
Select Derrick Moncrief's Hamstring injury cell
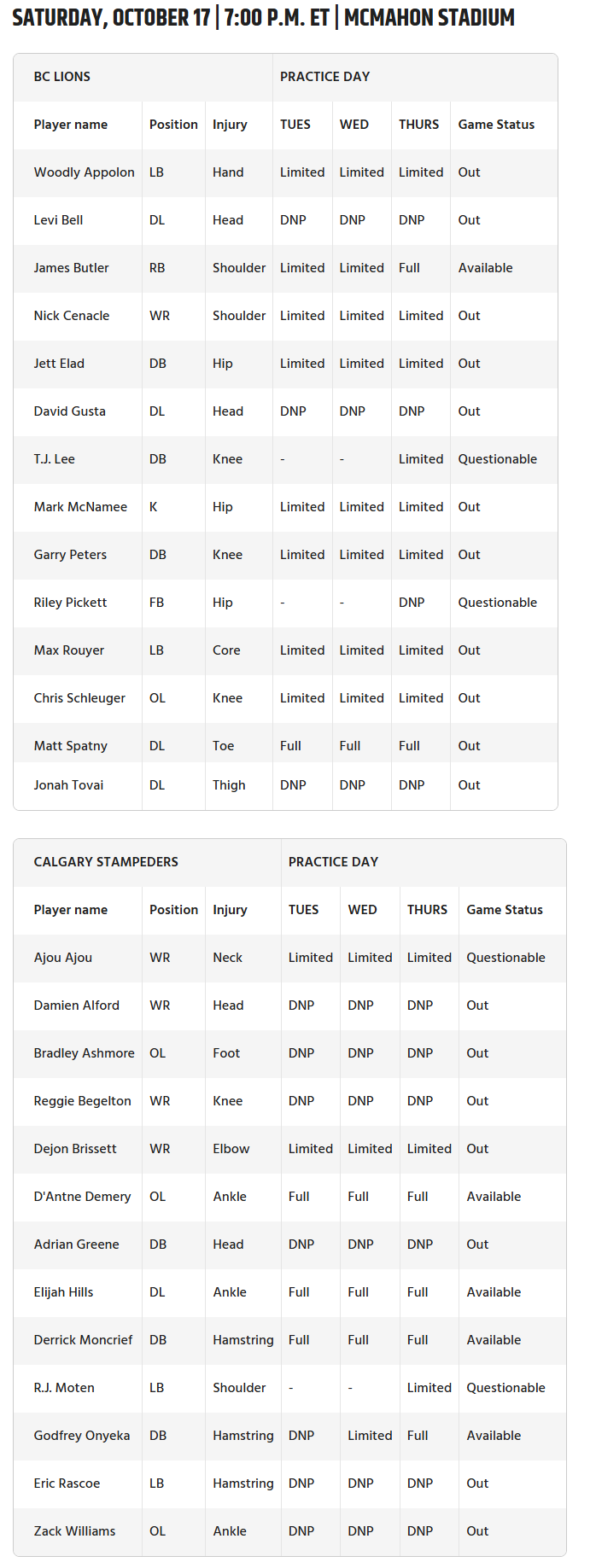coord(243,1340)
